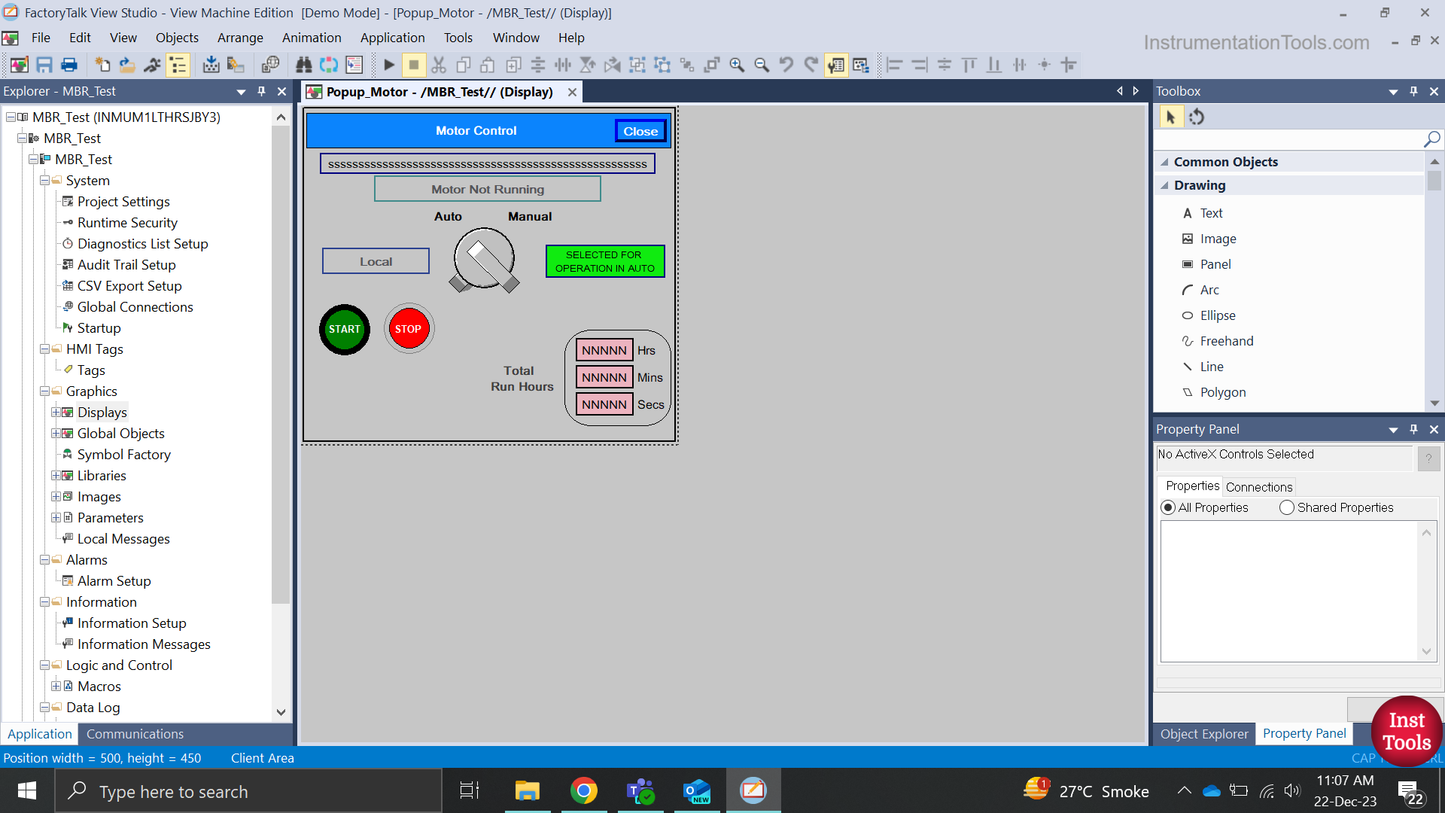1445x813 pixels.
Task: Click the Align Bottom toolbar icon
Action: coord(994,65)
